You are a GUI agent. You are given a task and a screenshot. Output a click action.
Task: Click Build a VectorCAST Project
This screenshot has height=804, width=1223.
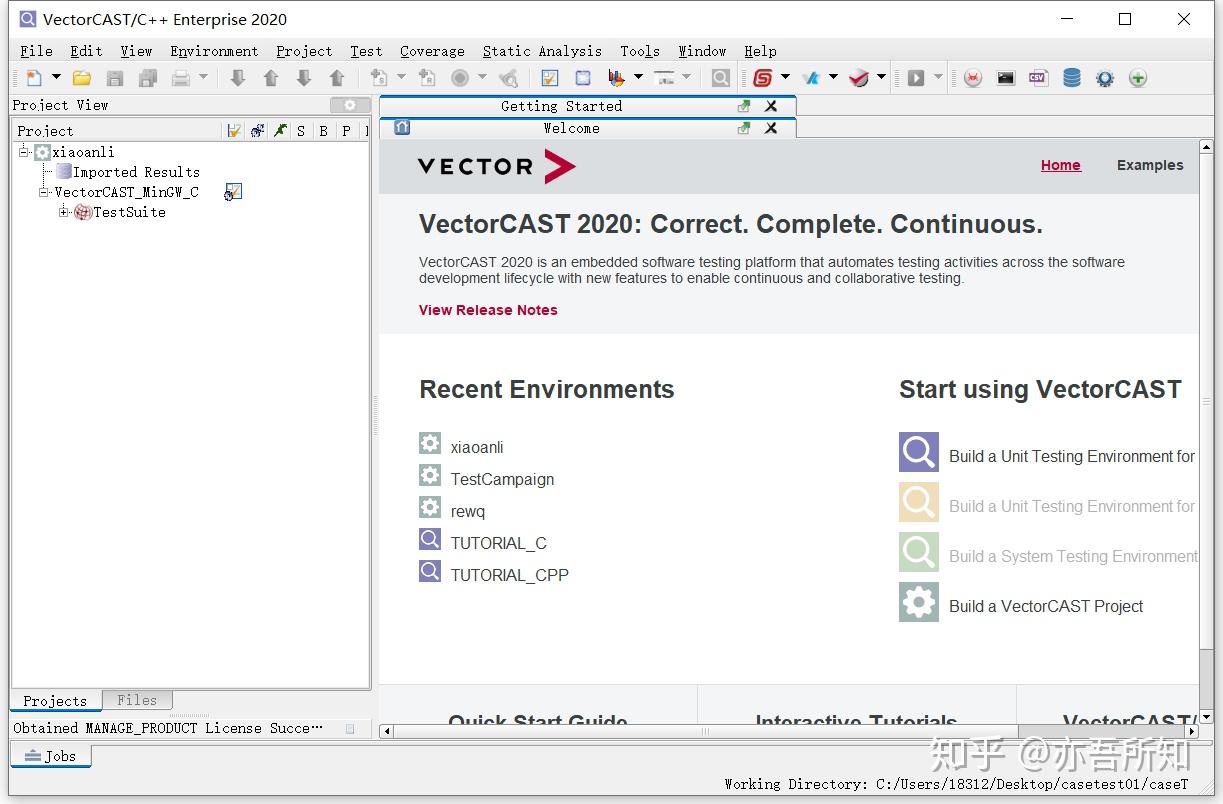pyautogui.click(x=1045, y=606)
